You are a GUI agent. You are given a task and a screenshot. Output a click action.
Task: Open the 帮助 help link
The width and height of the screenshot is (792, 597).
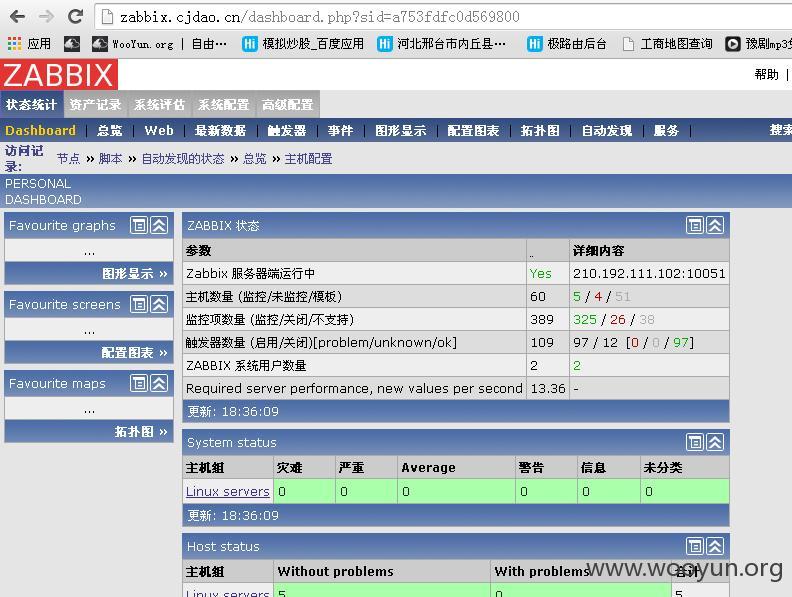point(766,75)
